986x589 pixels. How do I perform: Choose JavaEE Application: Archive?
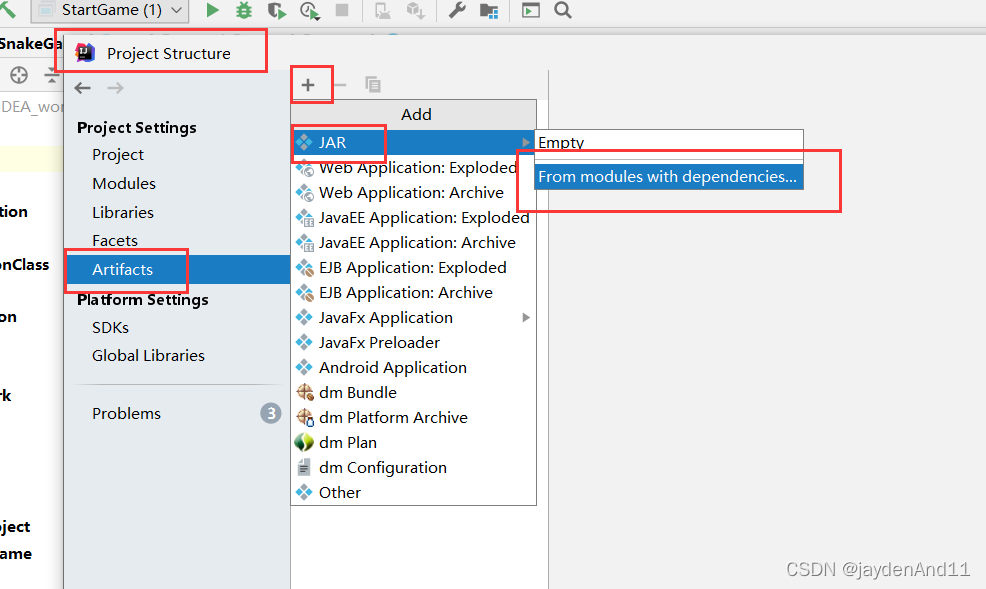[413, 243]
